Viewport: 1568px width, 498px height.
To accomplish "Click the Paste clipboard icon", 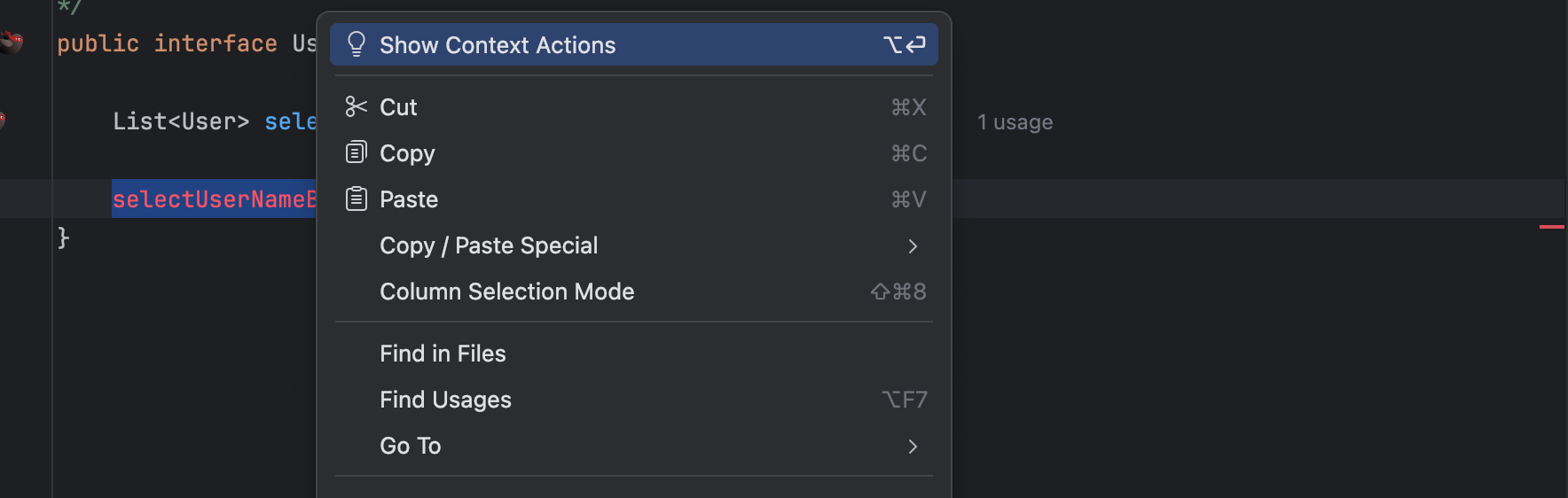I will [x=356, y=199].
